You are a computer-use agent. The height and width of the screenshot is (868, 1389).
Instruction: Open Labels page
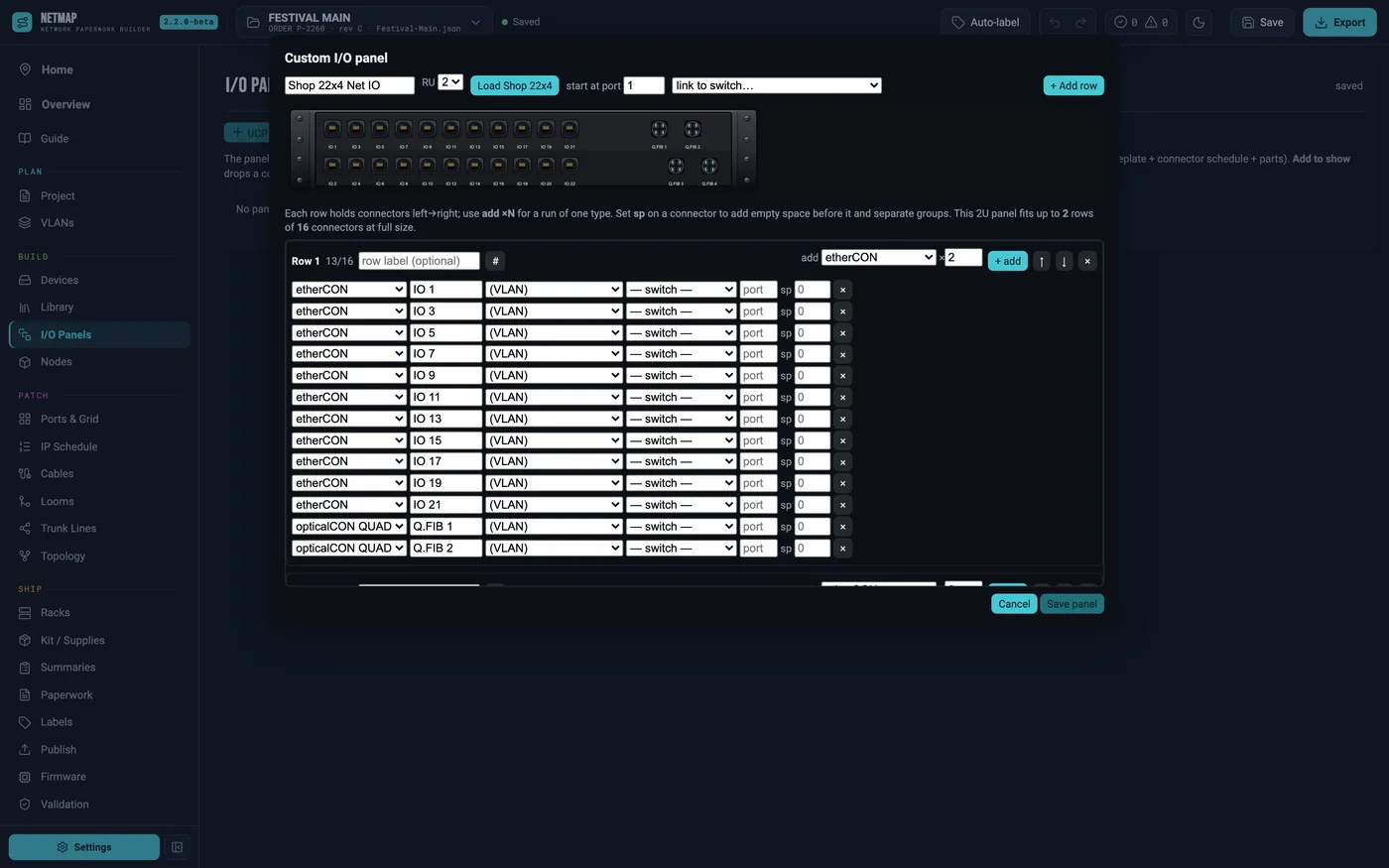99,721
